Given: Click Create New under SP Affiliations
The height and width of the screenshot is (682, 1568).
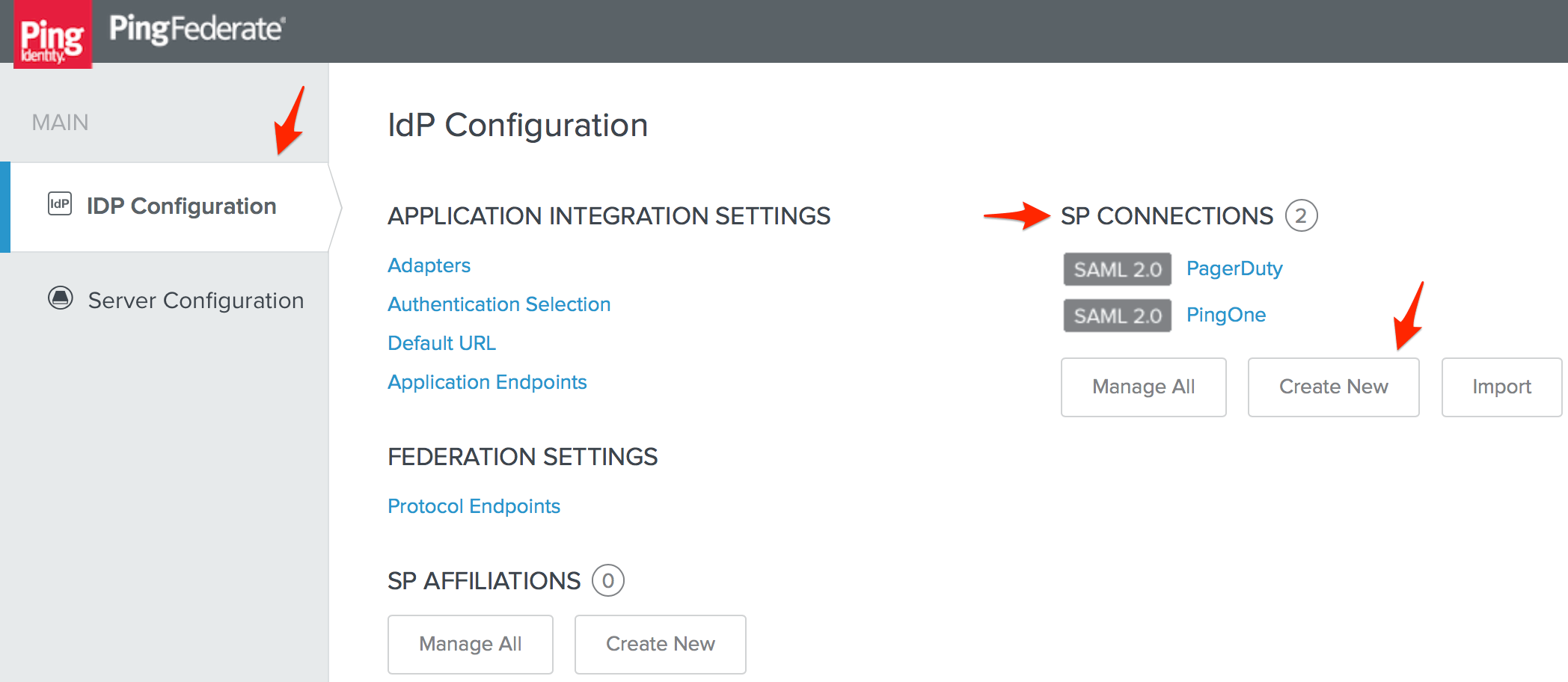Looking at the screenshot, I should click(661, 644).
